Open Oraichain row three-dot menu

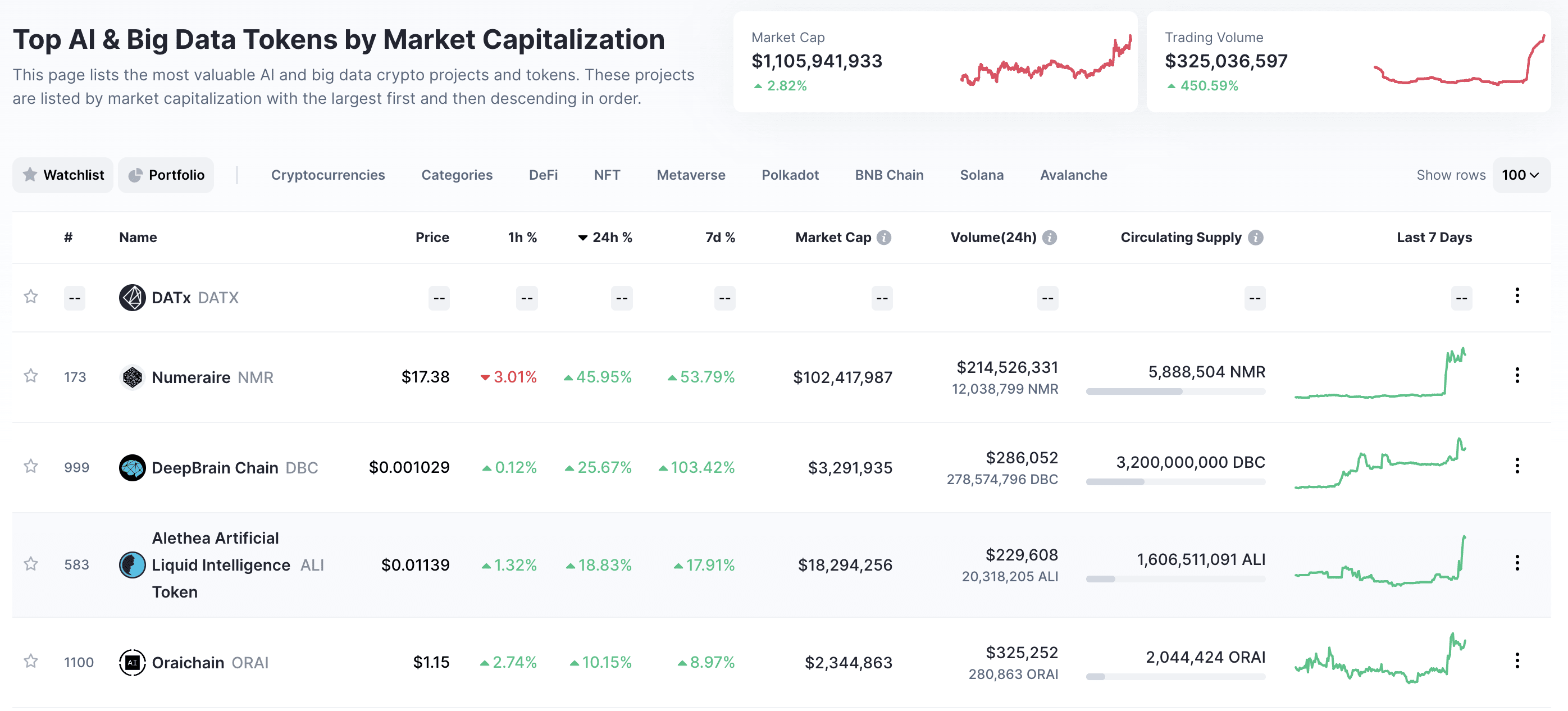(1517, 661)
